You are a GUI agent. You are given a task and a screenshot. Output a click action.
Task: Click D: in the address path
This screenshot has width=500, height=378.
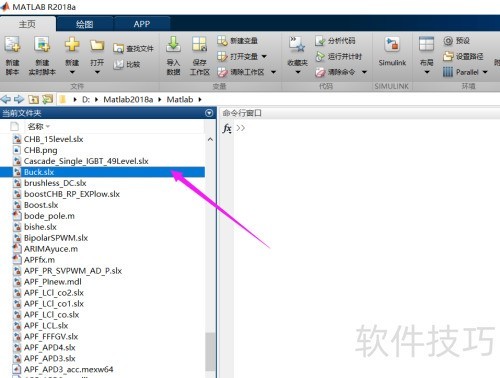point(86,100)
